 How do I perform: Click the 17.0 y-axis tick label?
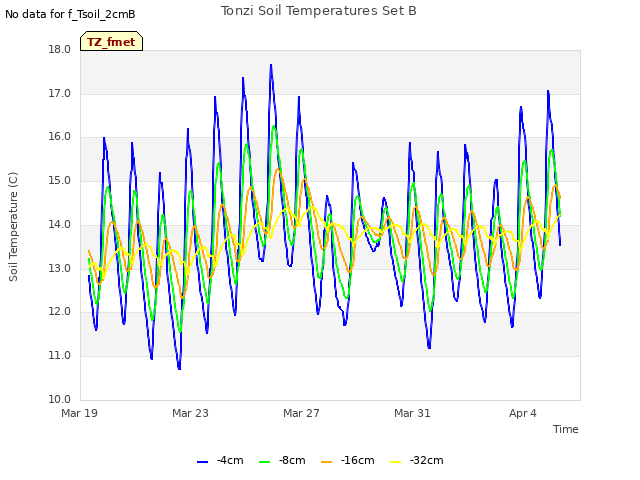(x=60, y=93)
